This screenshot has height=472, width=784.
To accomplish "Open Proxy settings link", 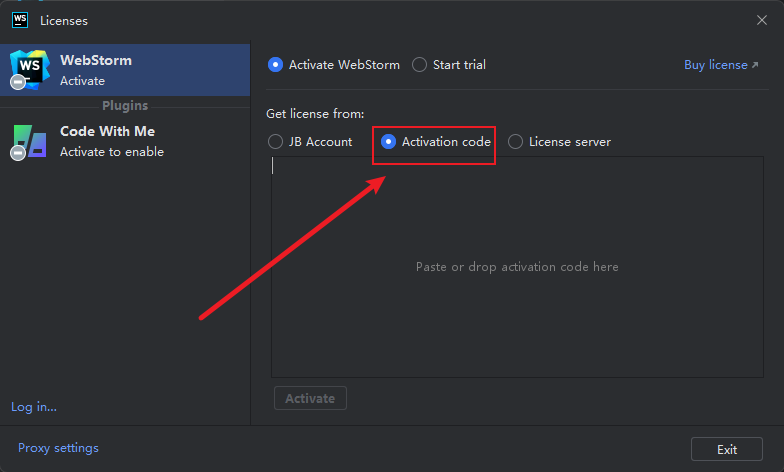I will click(x=58, y=448).
